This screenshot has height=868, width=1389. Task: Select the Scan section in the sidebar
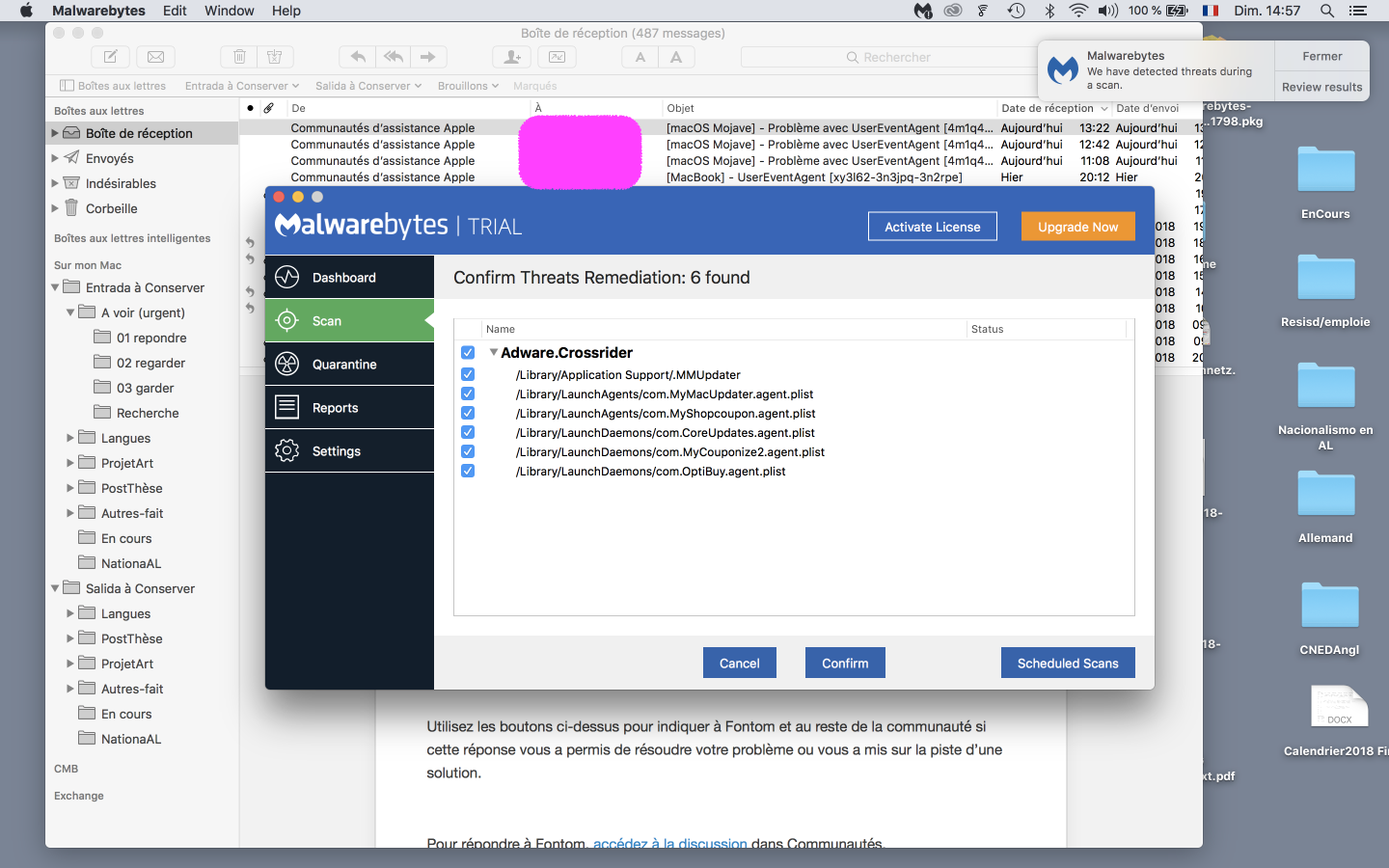click(349, 320)
